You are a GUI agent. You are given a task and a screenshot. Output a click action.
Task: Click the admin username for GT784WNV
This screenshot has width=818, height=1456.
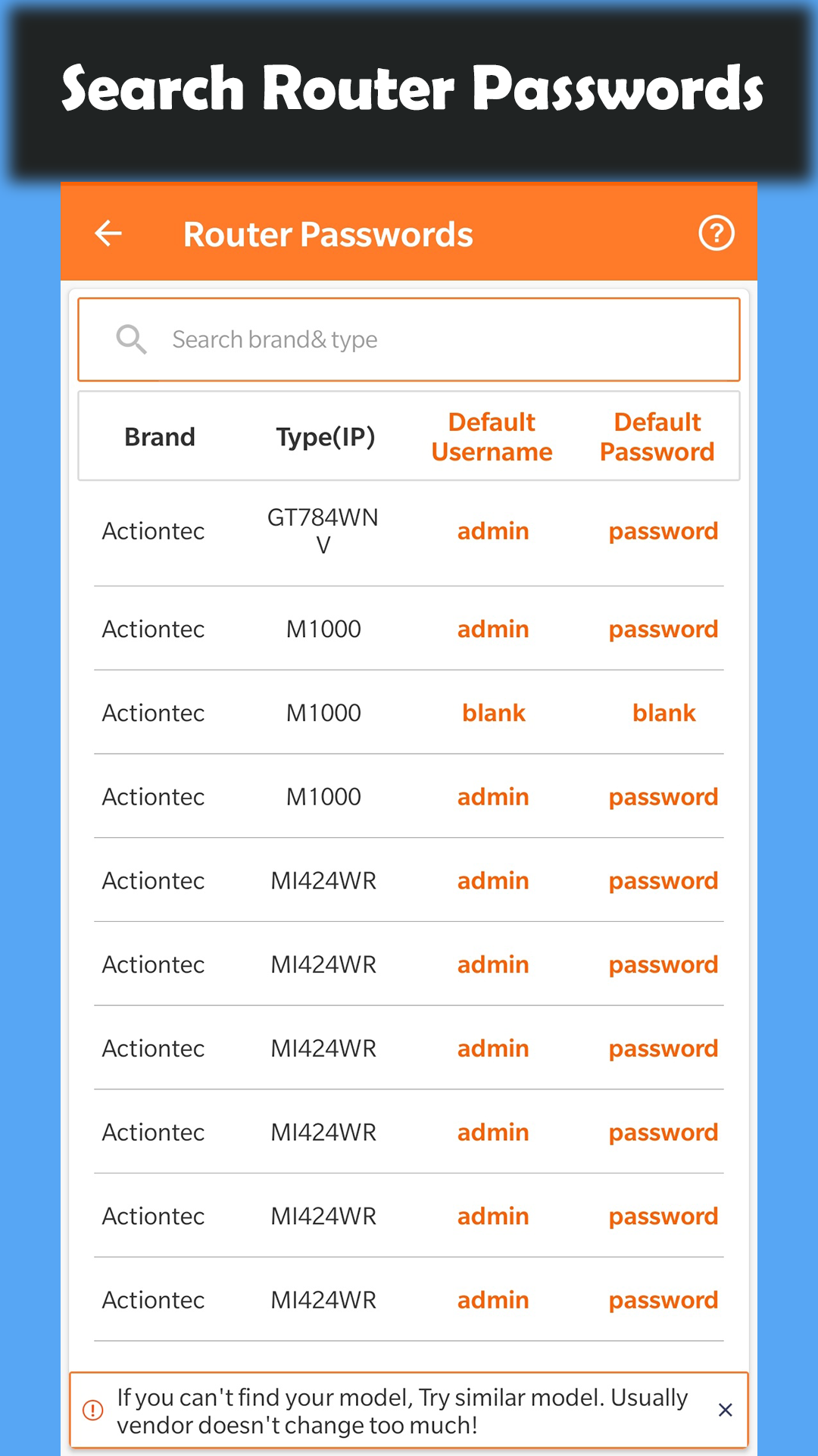(x=492, y=531)
